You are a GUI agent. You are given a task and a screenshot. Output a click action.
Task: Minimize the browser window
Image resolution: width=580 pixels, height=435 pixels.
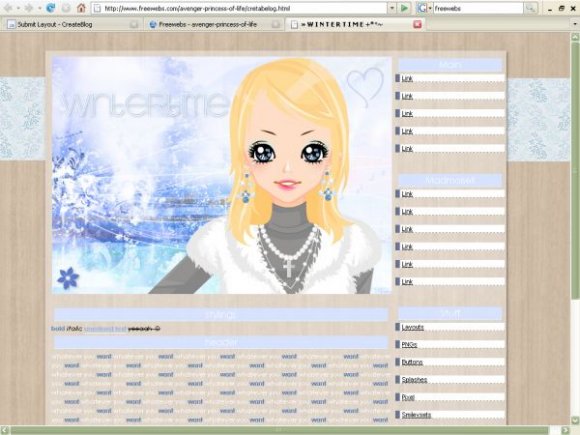550,8
